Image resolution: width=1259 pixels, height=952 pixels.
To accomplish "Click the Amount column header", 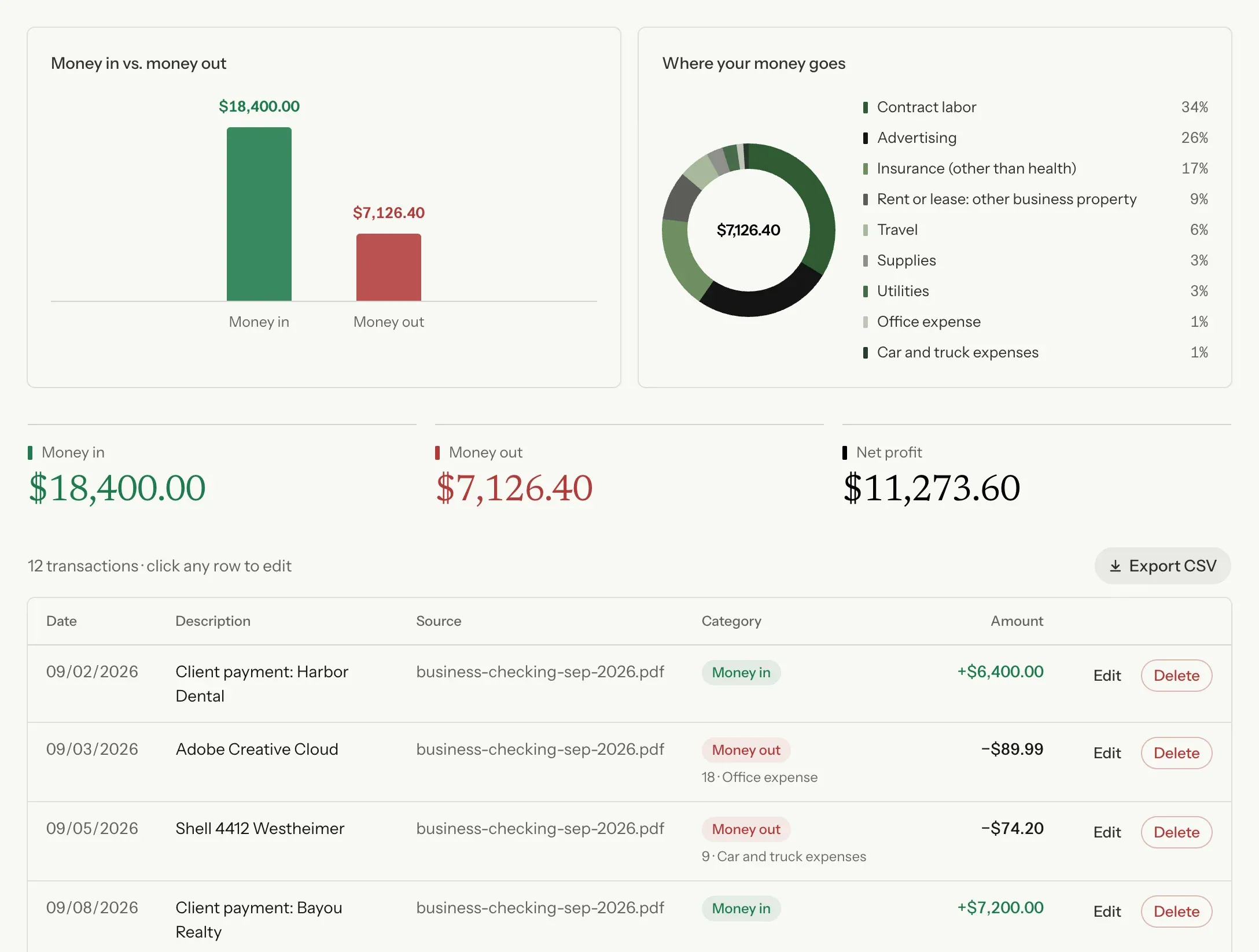I will point(1017,621).
